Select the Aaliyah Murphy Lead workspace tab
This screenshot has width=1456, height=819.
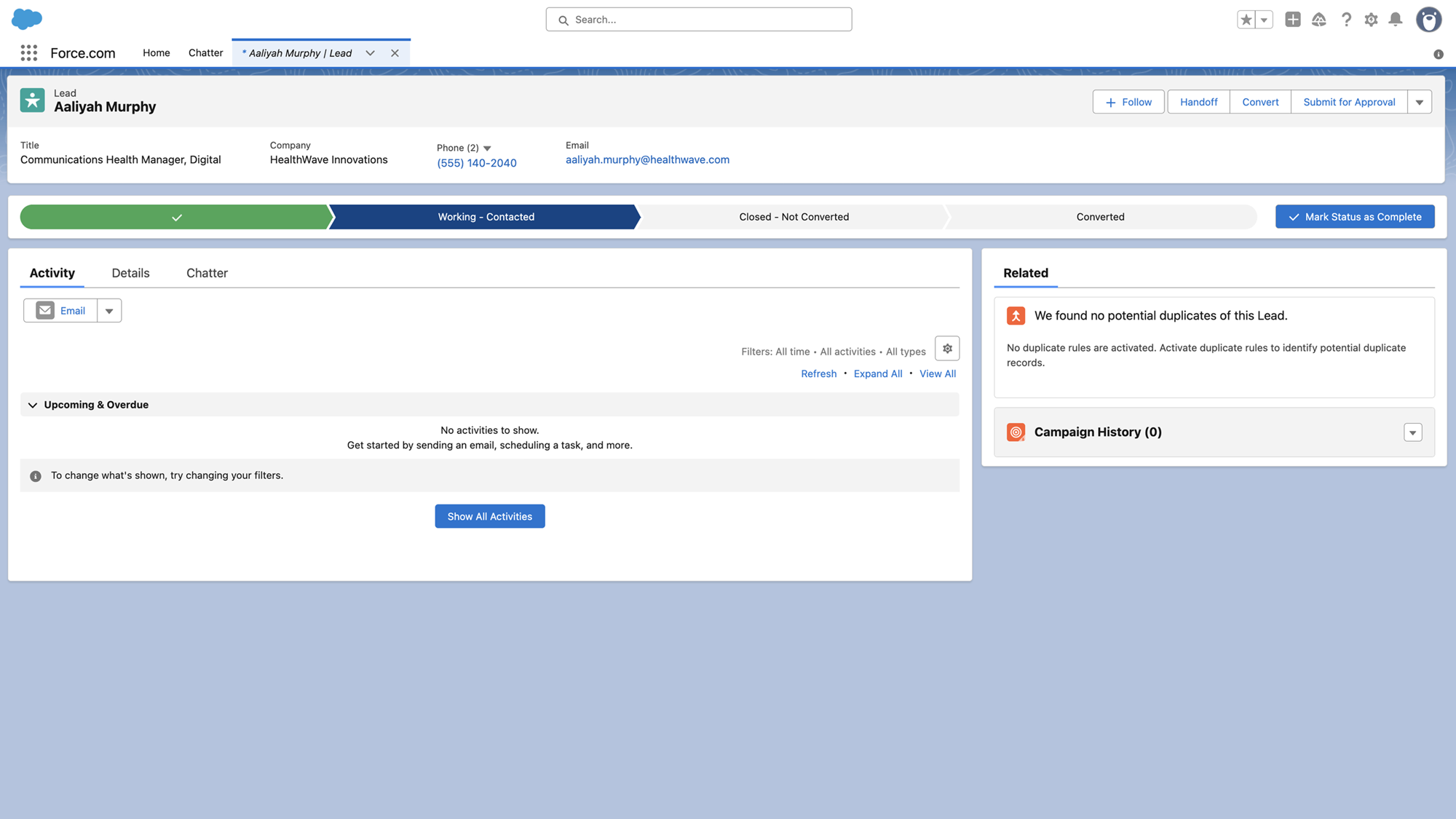click(x=300, y=53)
